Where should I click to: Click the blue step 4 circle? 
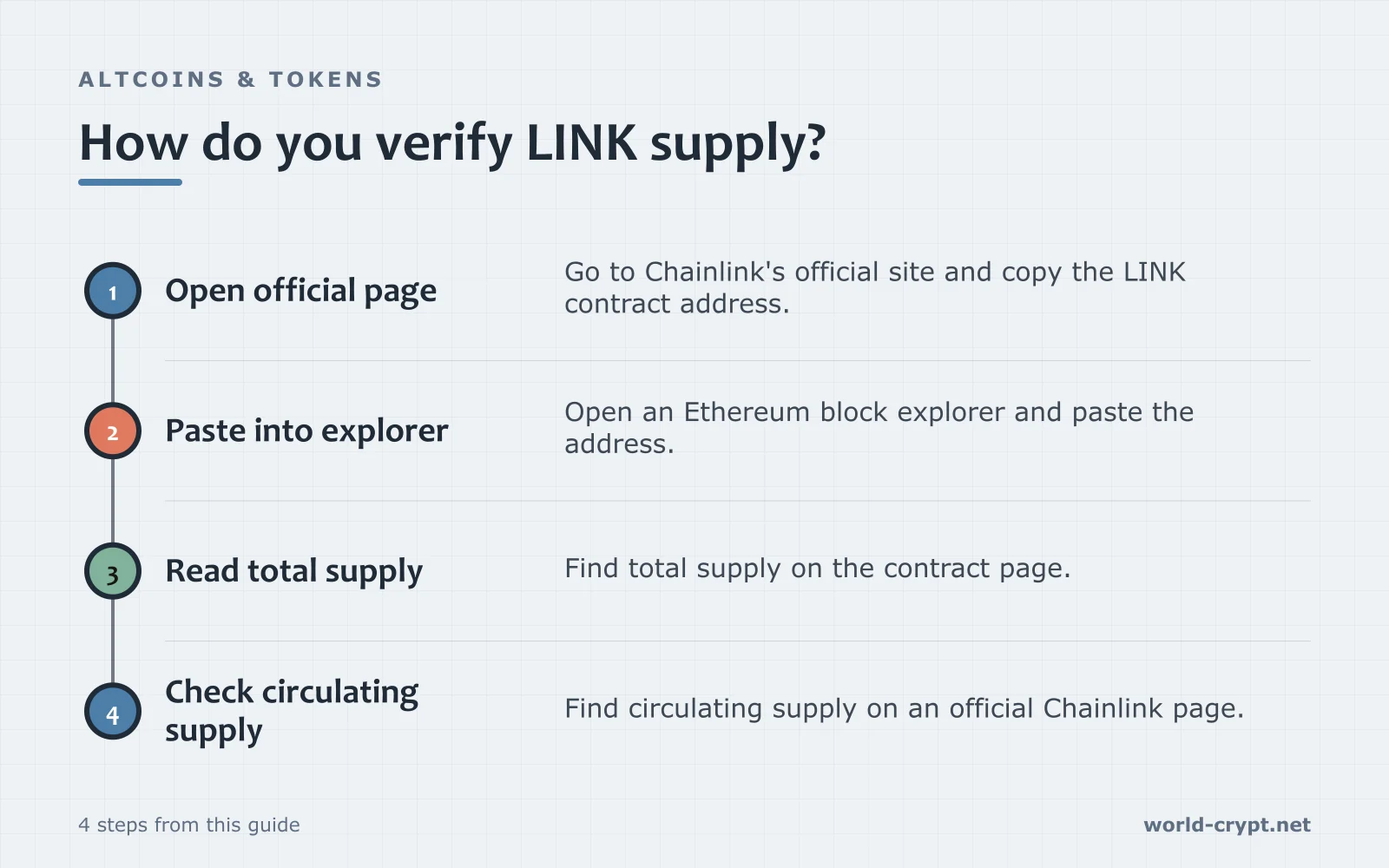point(113,712)
